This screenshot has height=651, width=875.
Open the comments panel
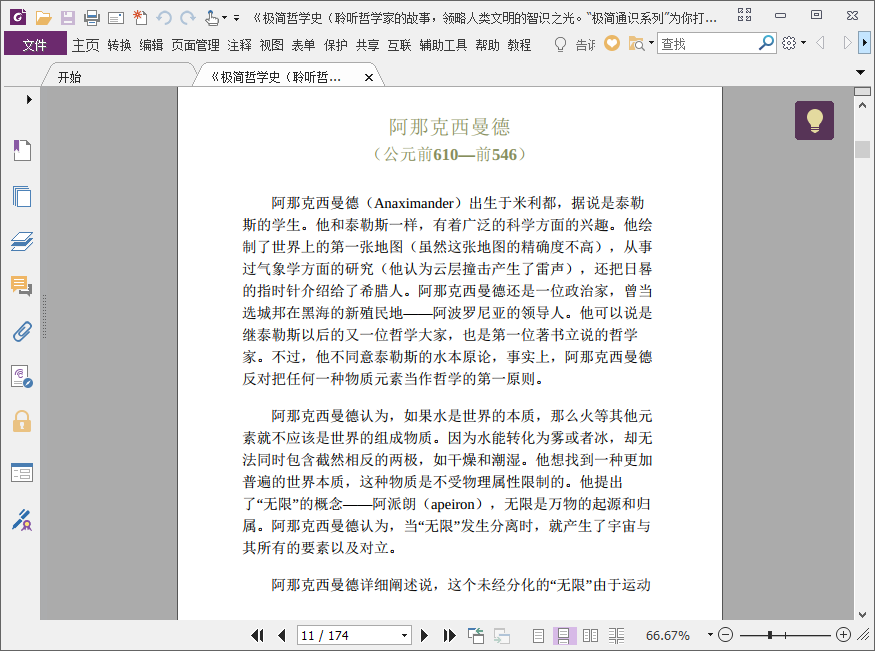click(22, 286)
